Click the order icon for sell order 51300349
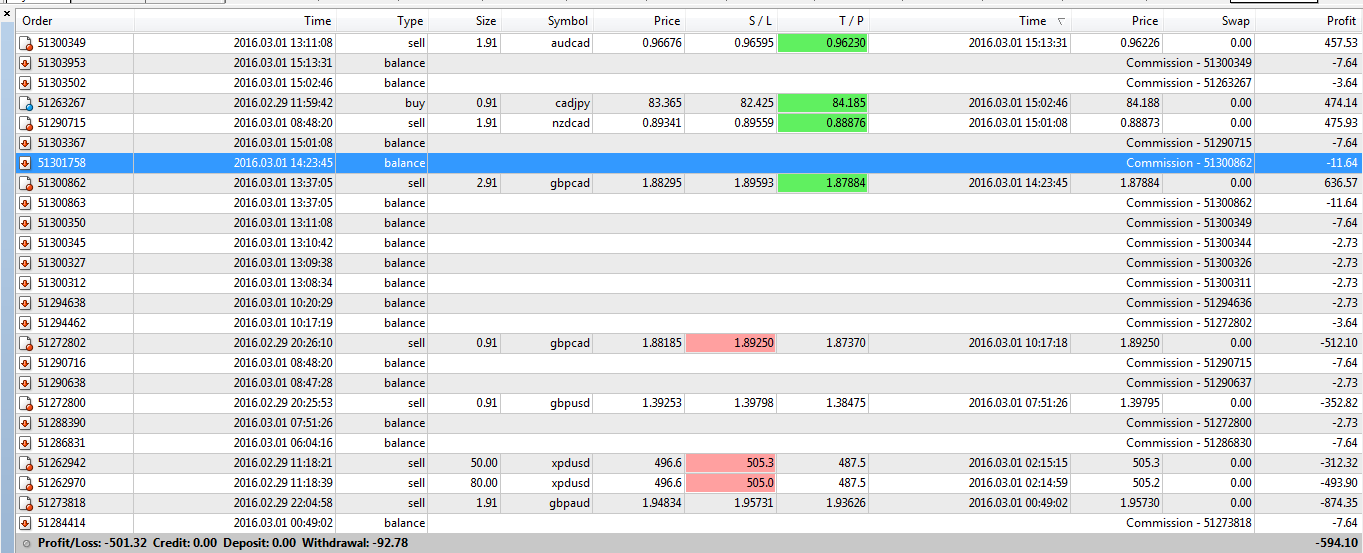 pyautogui.click(x=25, y=43)
